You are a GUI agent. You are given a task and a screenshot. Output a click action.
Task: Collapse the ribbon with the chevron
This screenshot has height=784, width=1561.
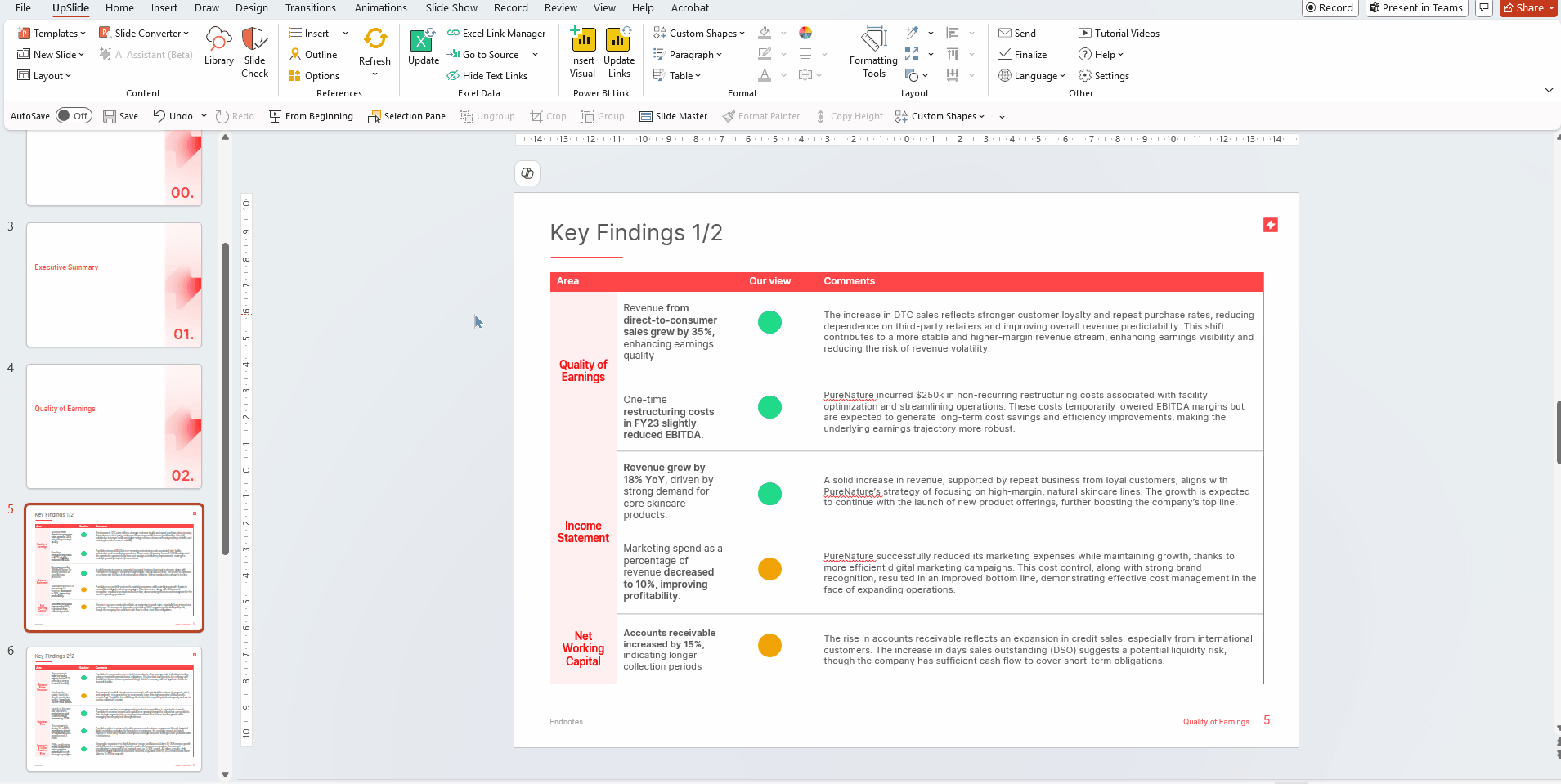(x=1549, y=90)
